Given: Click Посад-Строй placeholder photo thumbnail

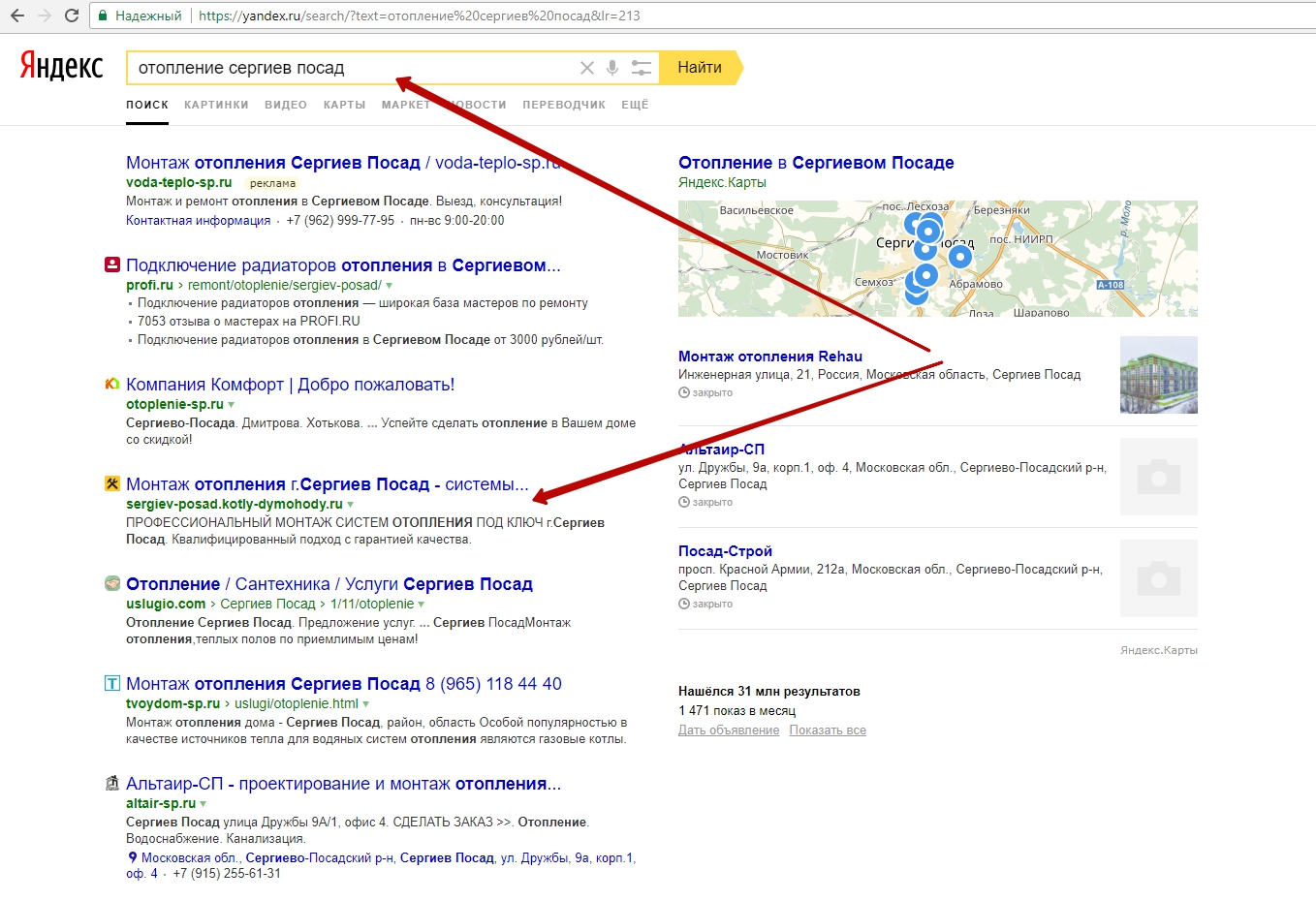Looking at the screenshot, I should click(x=1159, y=578).
